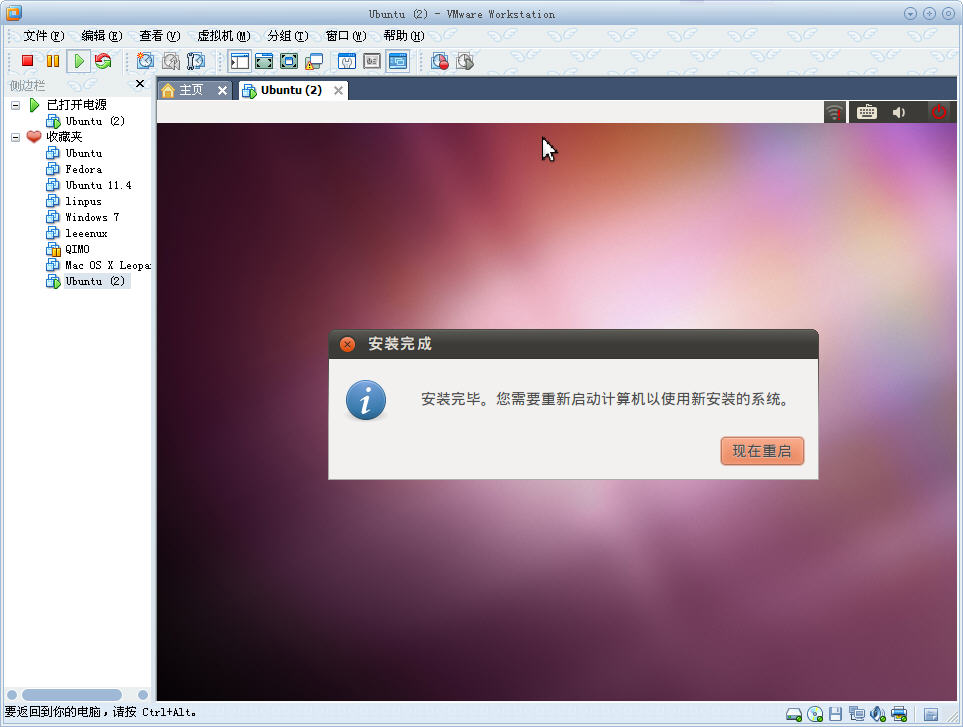Click the sound card status icon
The height and width of the screenshot is (727, 963).
pyautogui.click(x=878, y=714)
